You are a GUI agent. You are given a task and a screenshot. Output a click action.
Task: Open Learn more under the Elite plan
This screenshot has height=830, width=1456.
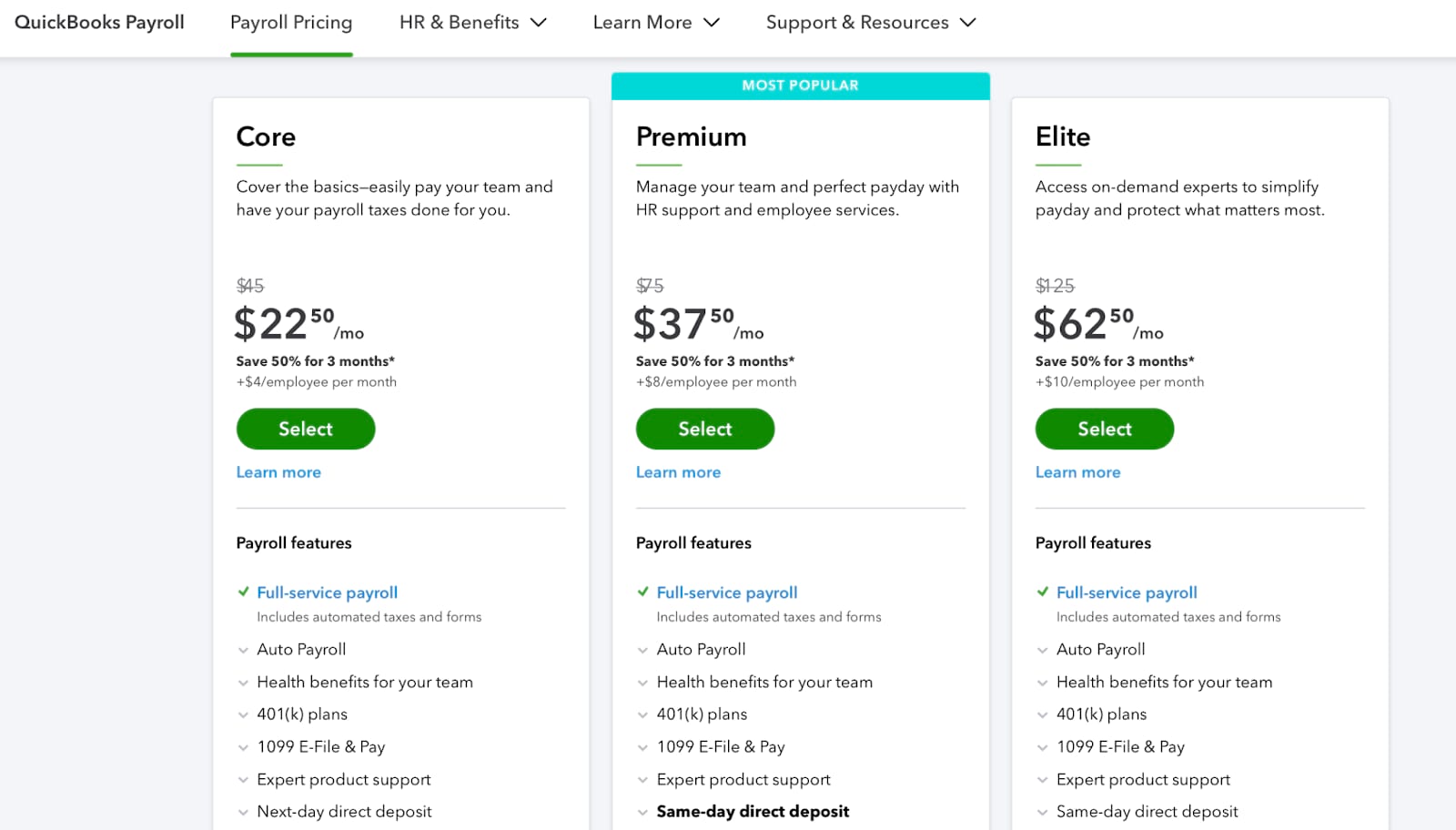(x=1077, y=471)
